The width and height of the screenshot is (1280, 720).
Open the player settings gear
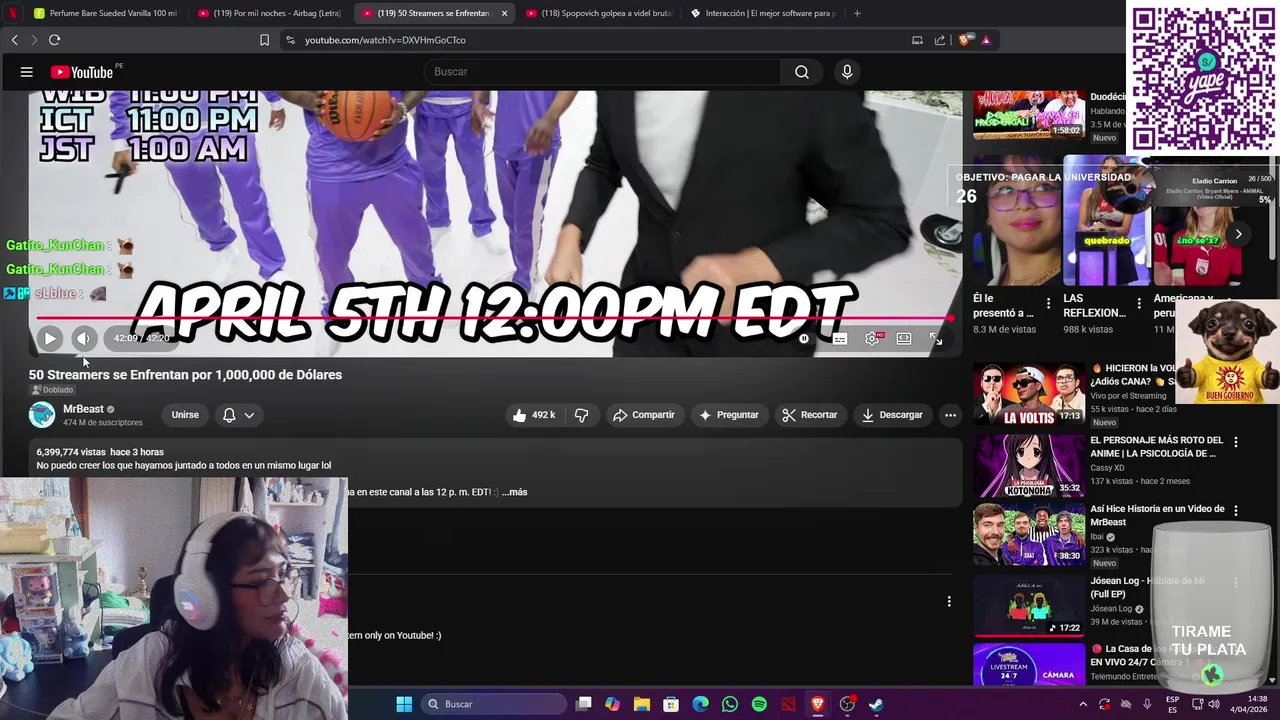point(873,339)
